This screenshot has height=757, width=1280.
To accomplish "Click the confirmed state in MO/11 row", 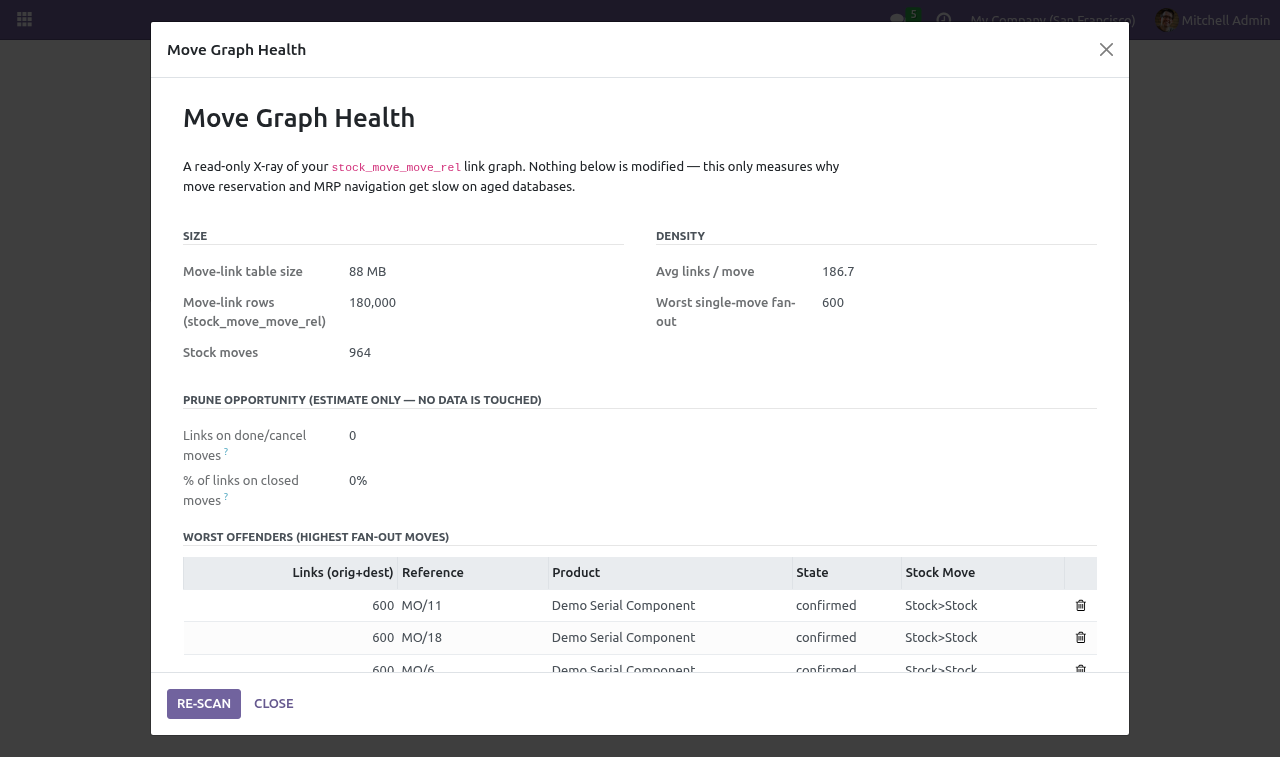I will click(826, 606).
